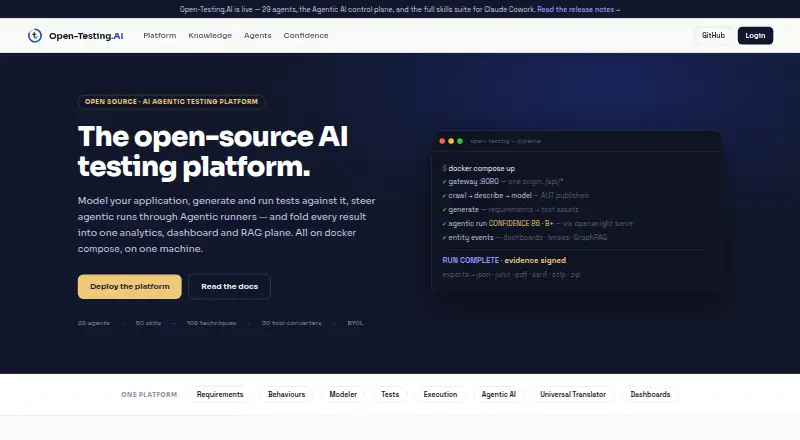Click the 'docker compose up' terminal line

pos(479,168)
